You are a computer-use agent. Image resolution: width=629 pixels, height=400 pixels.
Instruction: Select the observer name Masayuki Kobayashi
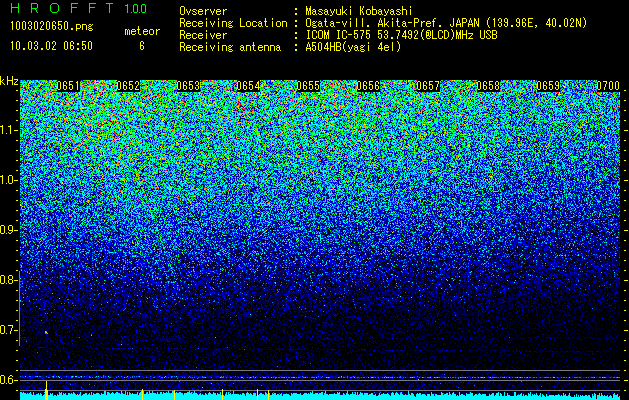pos(359,11)
